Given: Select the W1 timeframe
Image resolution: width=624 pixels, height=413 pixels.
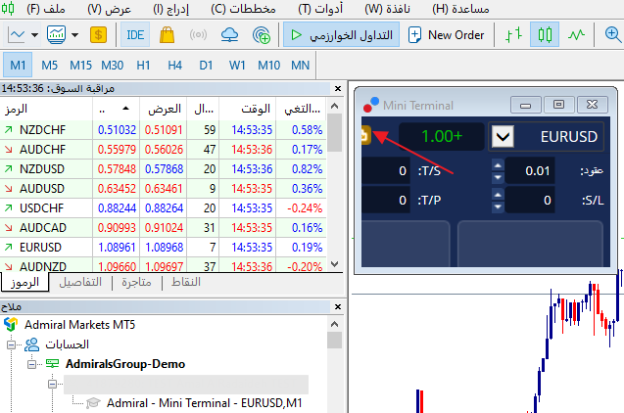Looking at the screenshot, I should coord(237,65).
